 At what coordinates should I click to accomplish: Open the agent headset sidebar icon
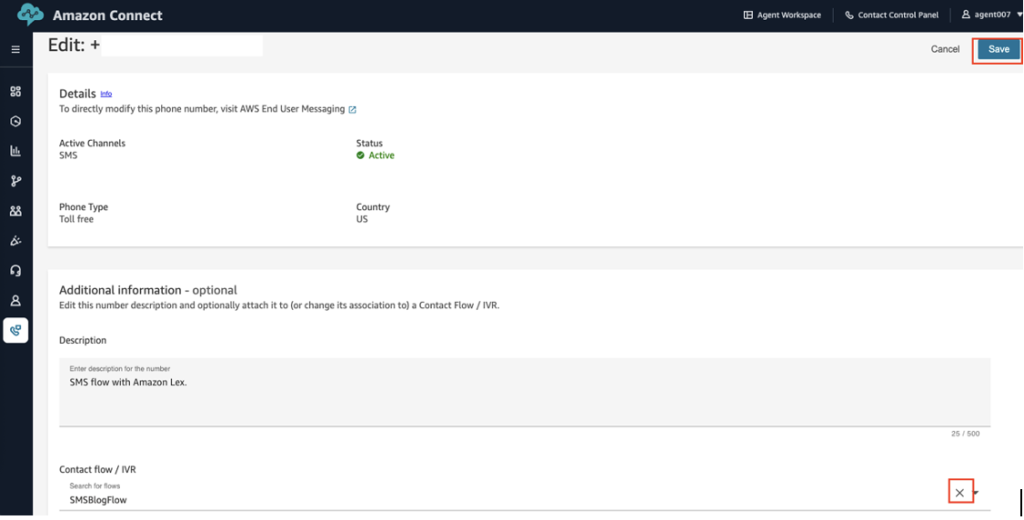16,270
